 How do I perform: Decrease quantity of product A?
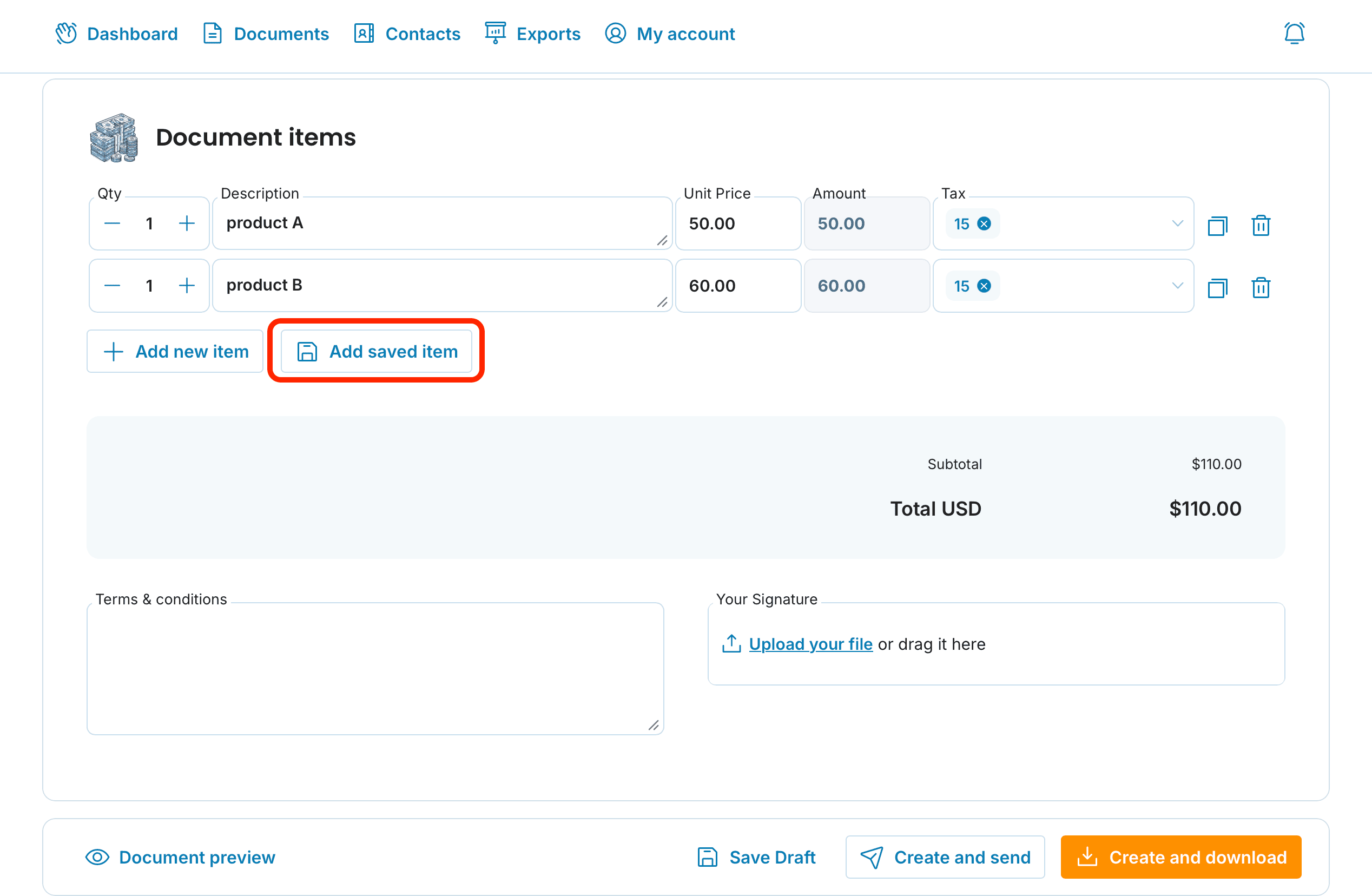point(112,223)
